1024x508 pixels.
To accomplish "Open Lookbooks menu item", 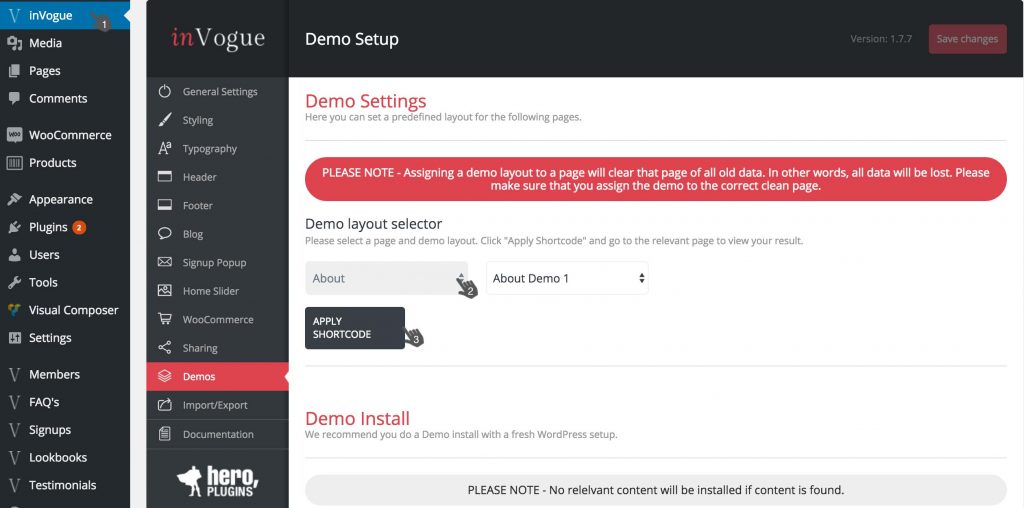I will [x=65, y=458].
